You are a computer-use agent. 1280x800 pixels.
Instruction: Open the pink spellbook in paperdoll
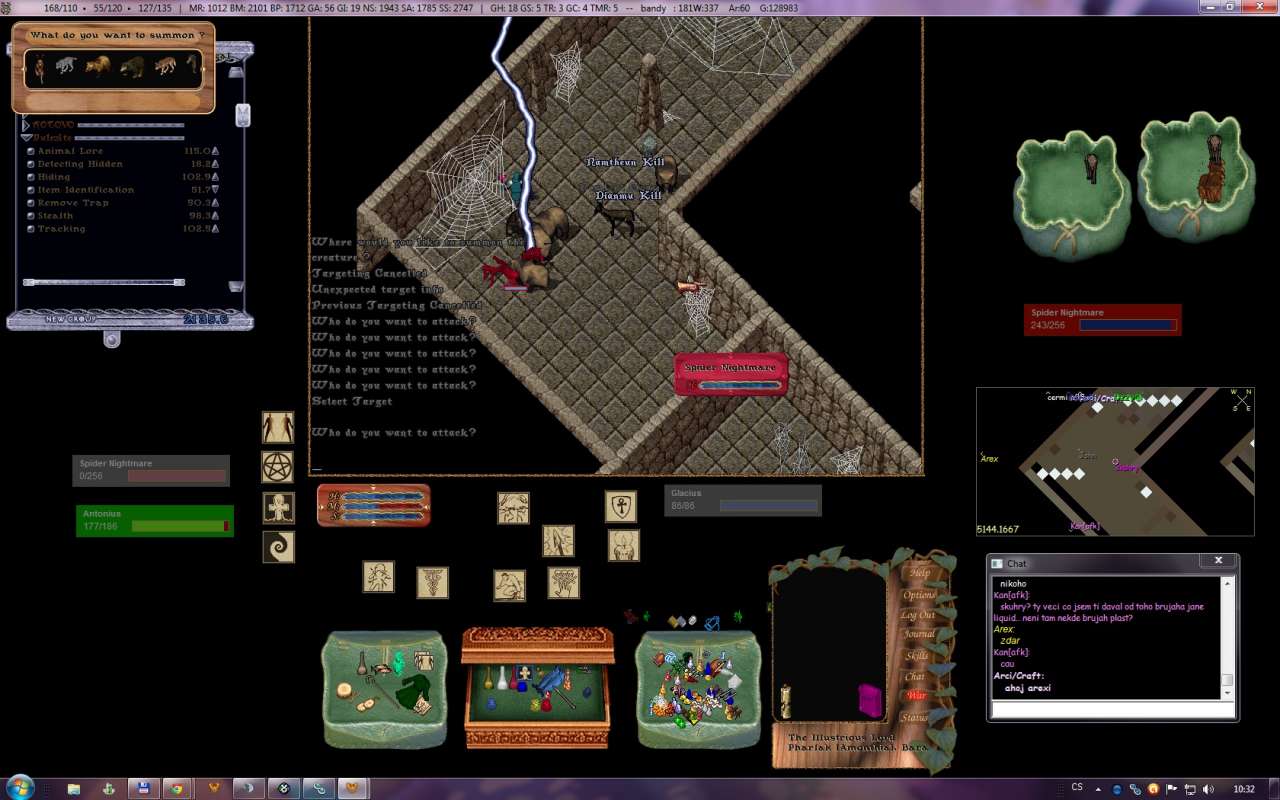click(870, 700)
